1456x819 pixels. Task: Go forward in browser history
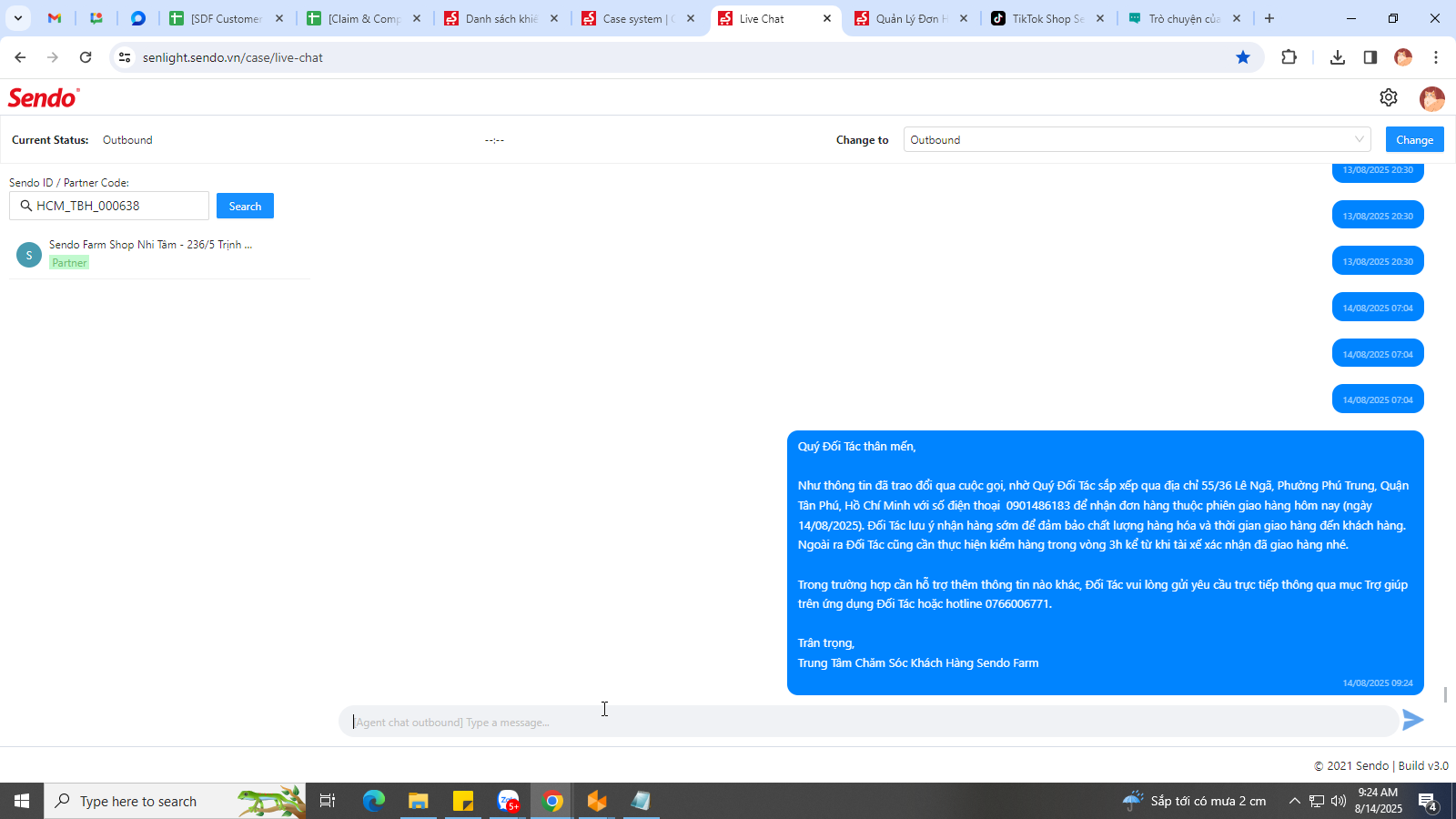[x=53, y=57]
